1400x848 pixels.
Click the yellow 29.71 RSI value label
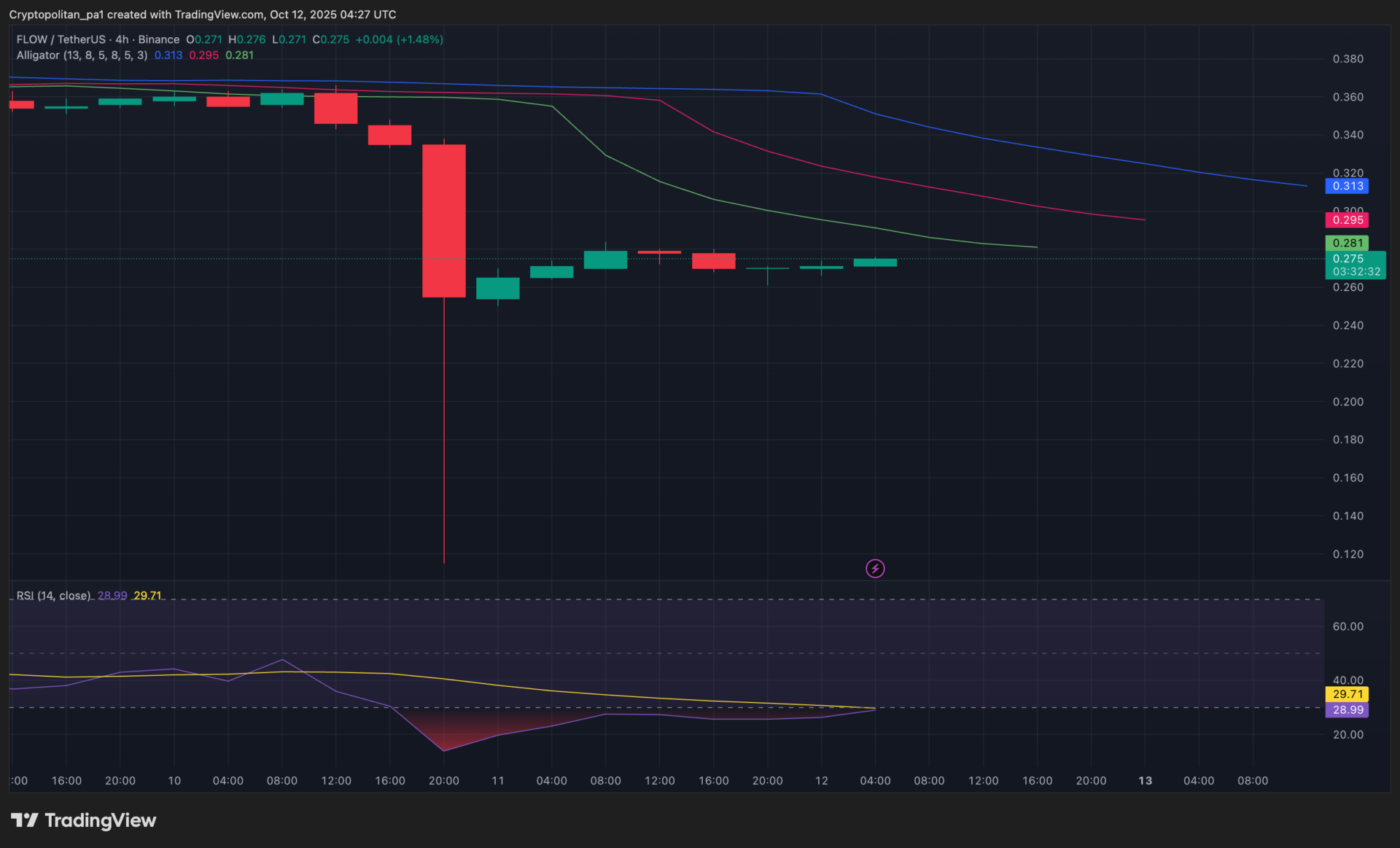tap(1347, 694)
